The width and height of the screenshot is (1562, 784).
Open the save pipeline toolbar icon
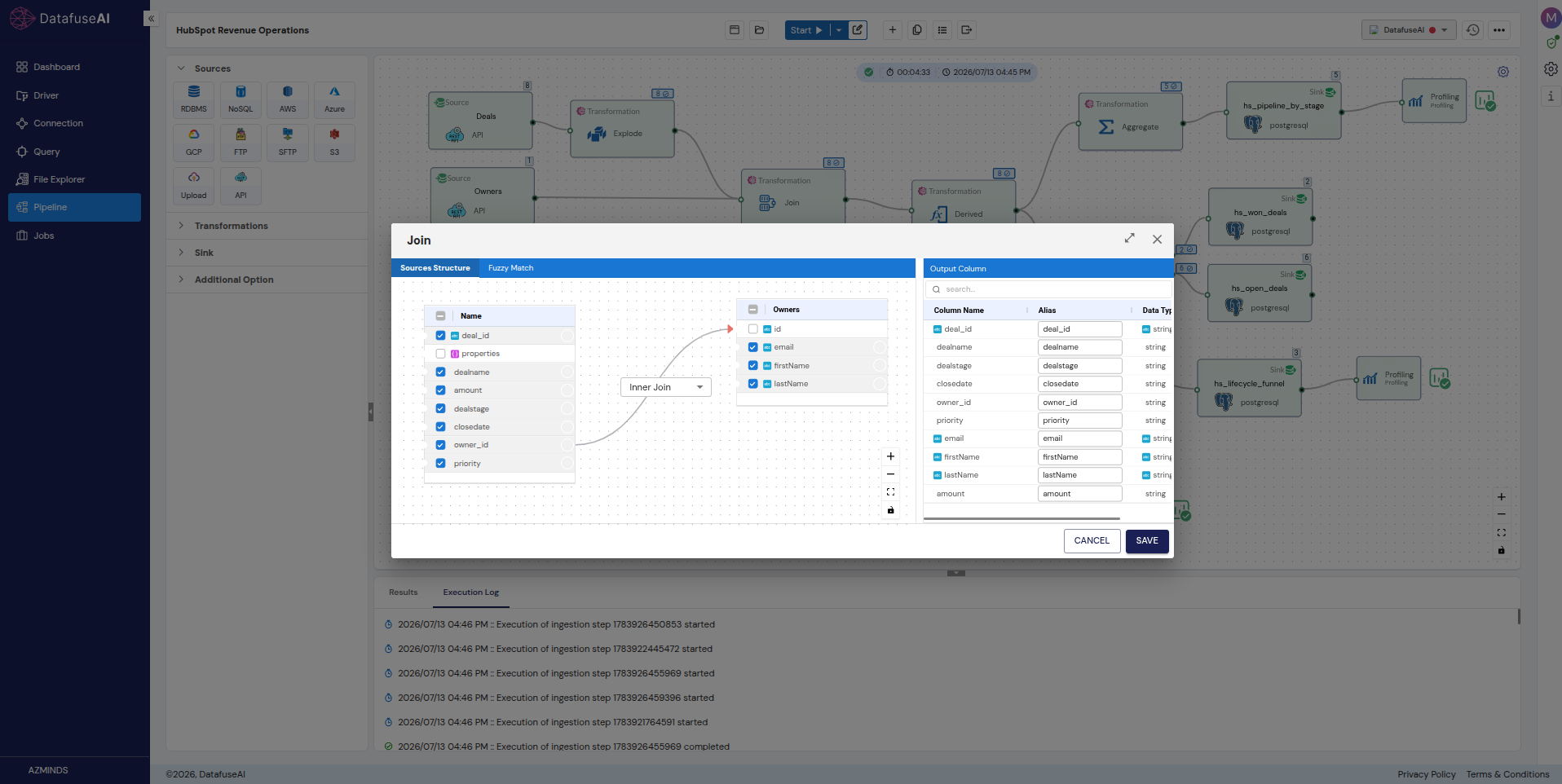735,30
